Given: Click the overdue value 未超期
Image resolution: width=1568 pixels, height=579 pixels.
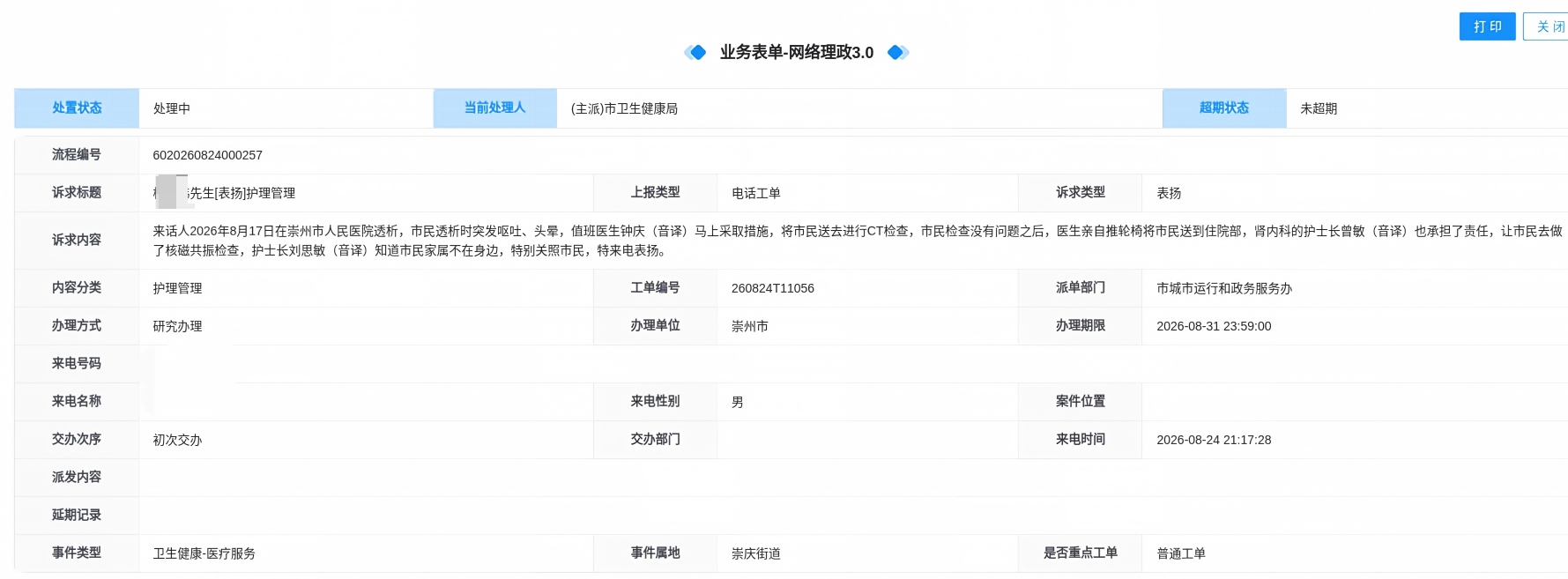Looking at the screenshot, I should pos(1319,108).
